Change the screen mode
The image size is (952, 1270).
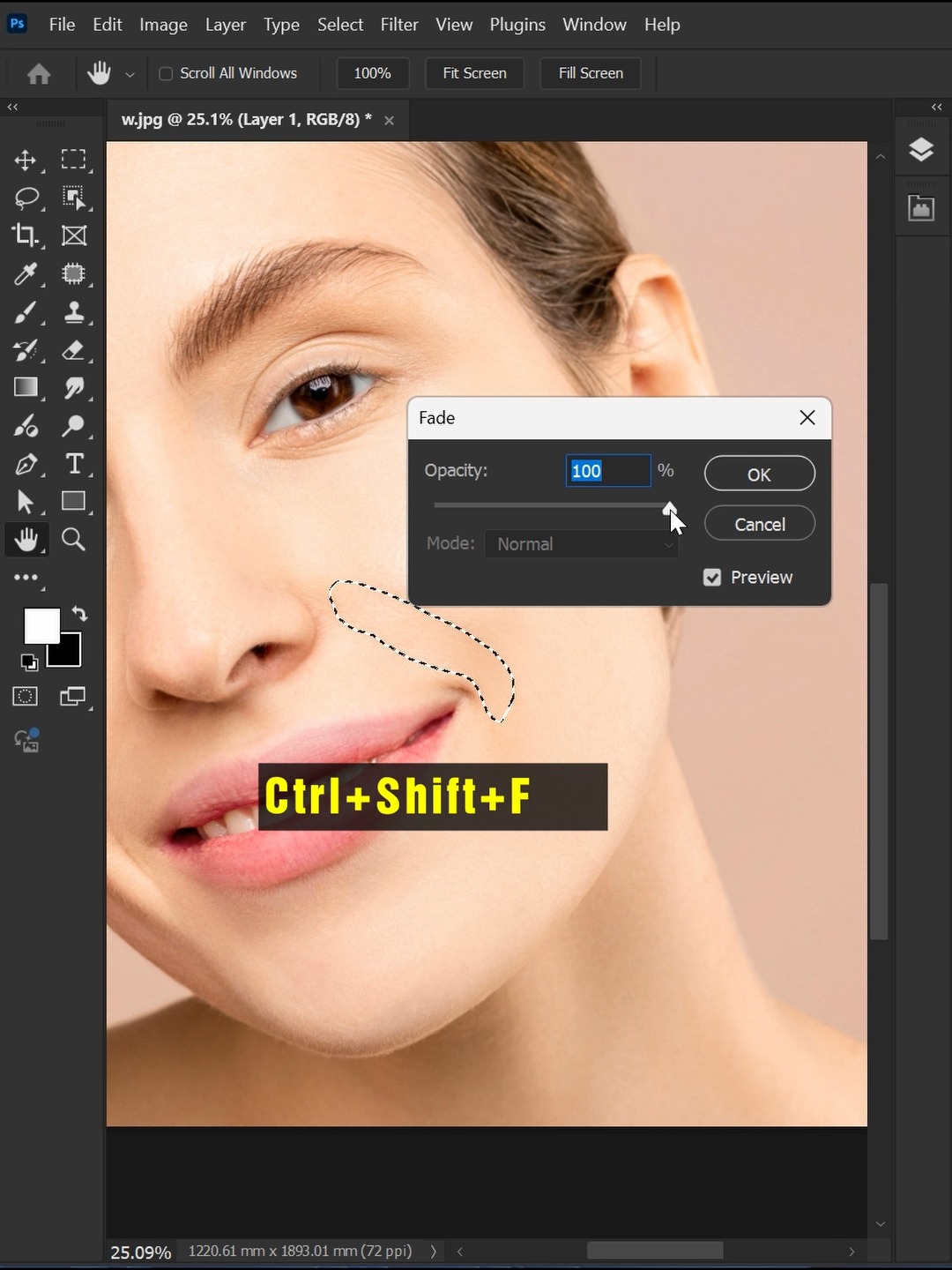[73, 697]
